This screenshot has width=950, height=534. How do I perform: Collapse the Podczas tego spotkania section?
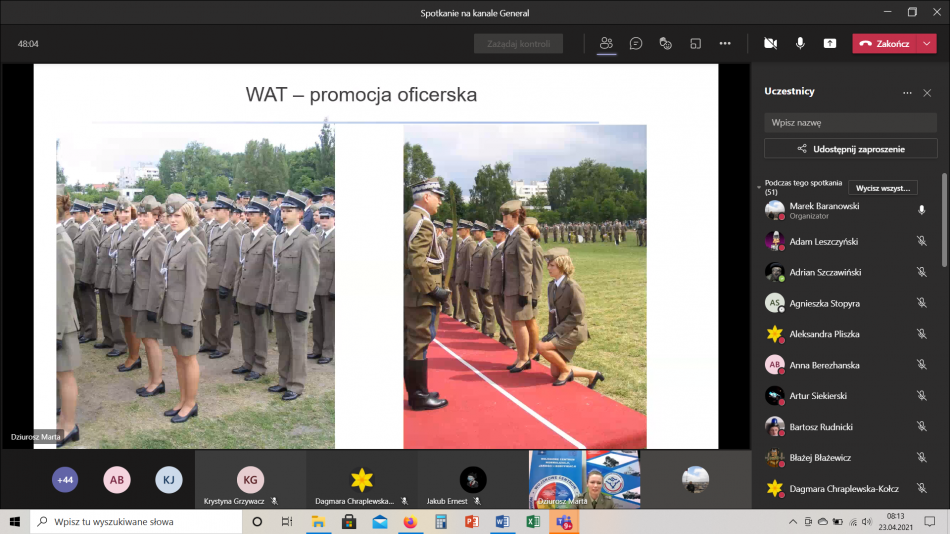tap(759, 187)
